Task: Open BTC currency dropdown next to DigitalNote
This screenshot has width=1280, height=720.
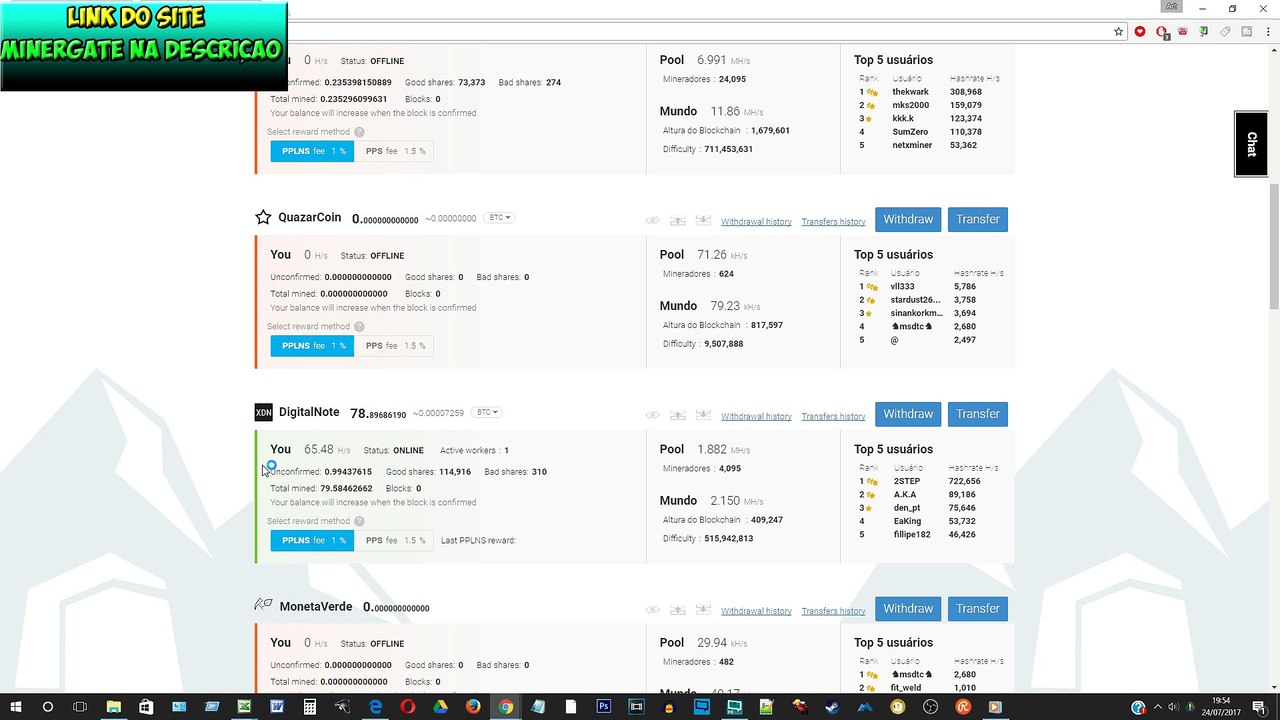Action: 487,412
